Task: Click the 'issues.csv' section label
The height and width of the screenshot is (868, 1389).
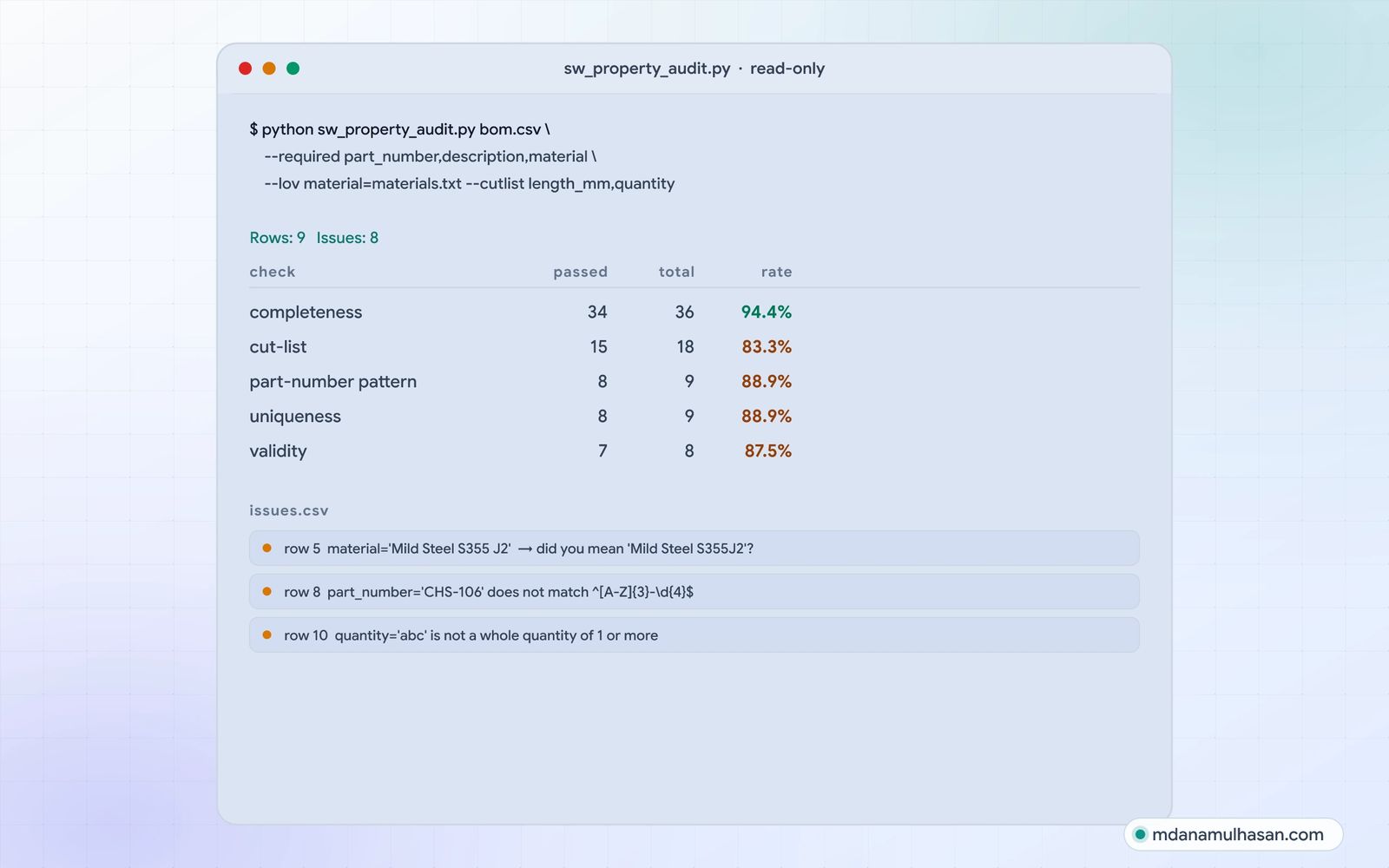Action: pos(289,510)
